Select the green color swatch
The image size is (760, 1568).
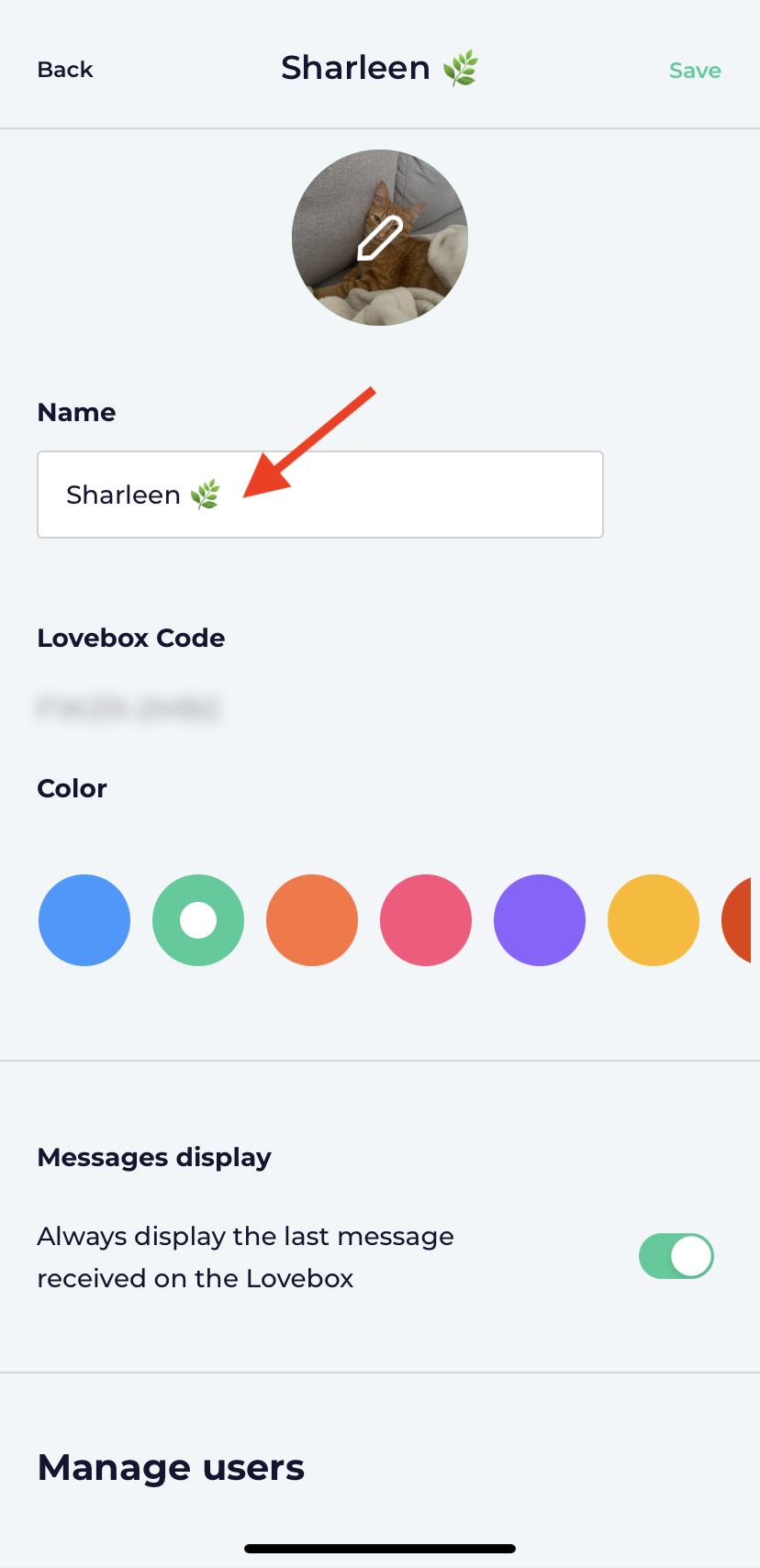point(198,920)
